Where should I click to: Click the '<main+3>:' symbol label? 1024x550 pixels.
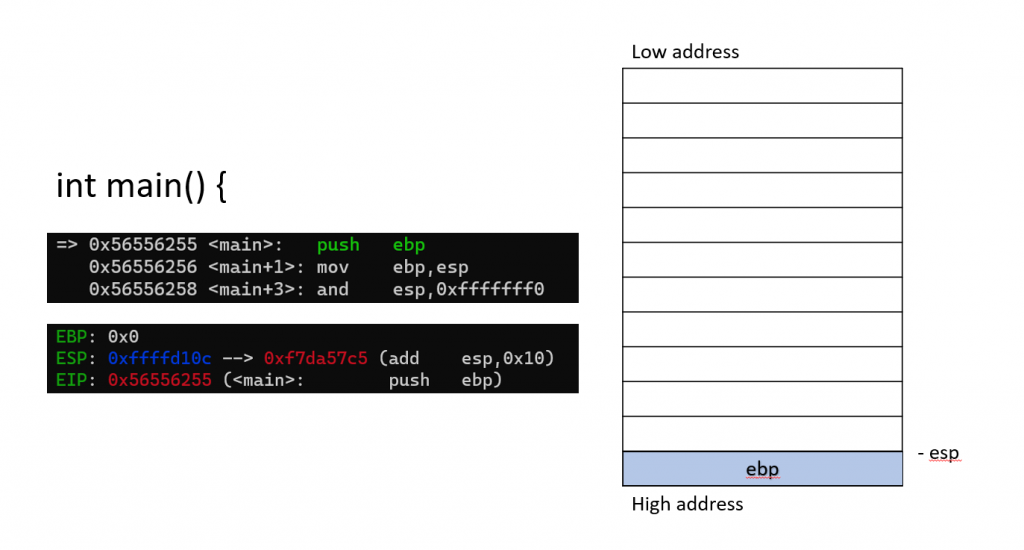pyautogui.click(x=256, y=289)
